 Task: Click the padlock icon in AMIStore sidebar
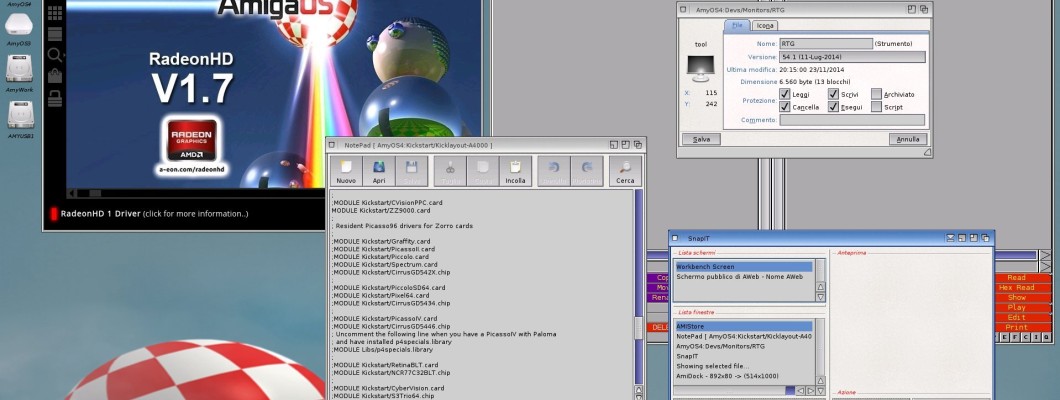(x=55, y=99)
